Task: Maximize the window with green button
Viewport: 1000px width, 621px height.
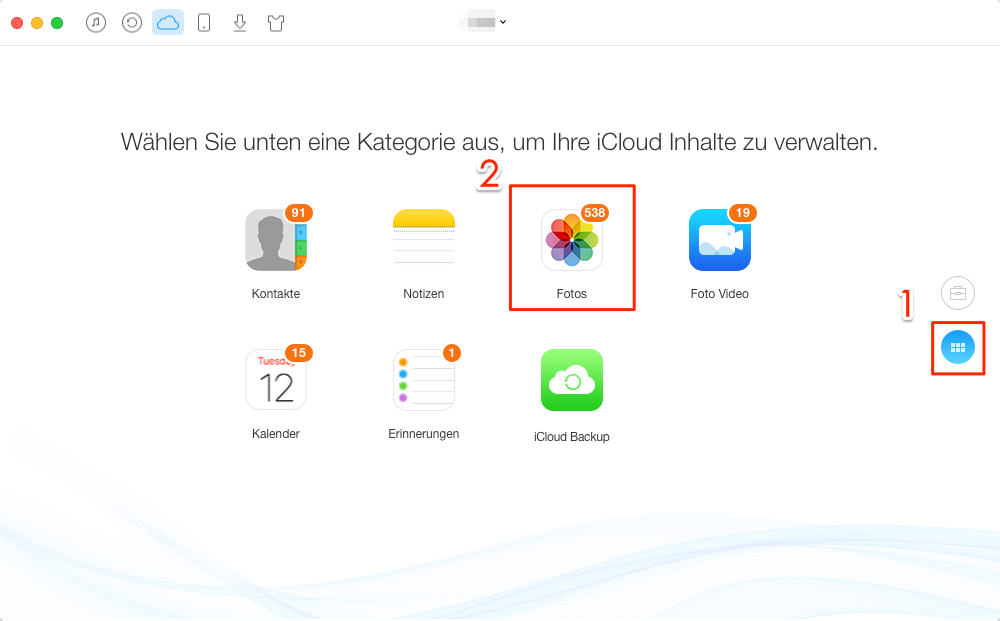Action: coord(57,23)
